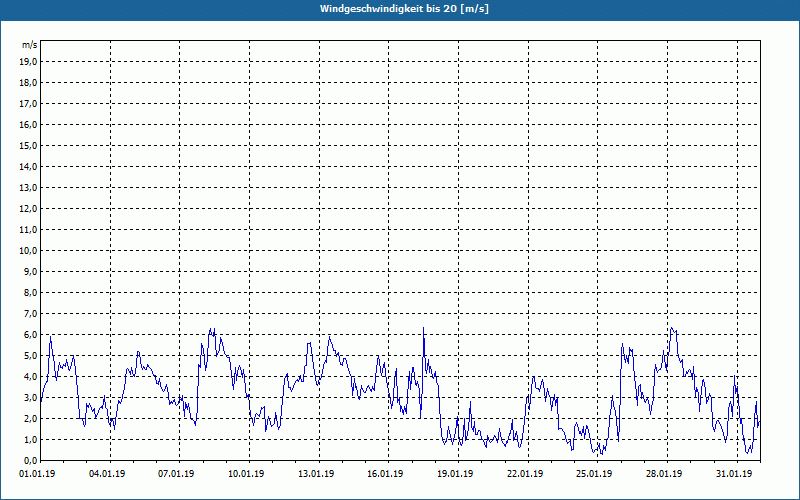Viewport: 800px width, 500px height.
Task: Click the 13.01.19 date label
Action: tap(316, 474)
